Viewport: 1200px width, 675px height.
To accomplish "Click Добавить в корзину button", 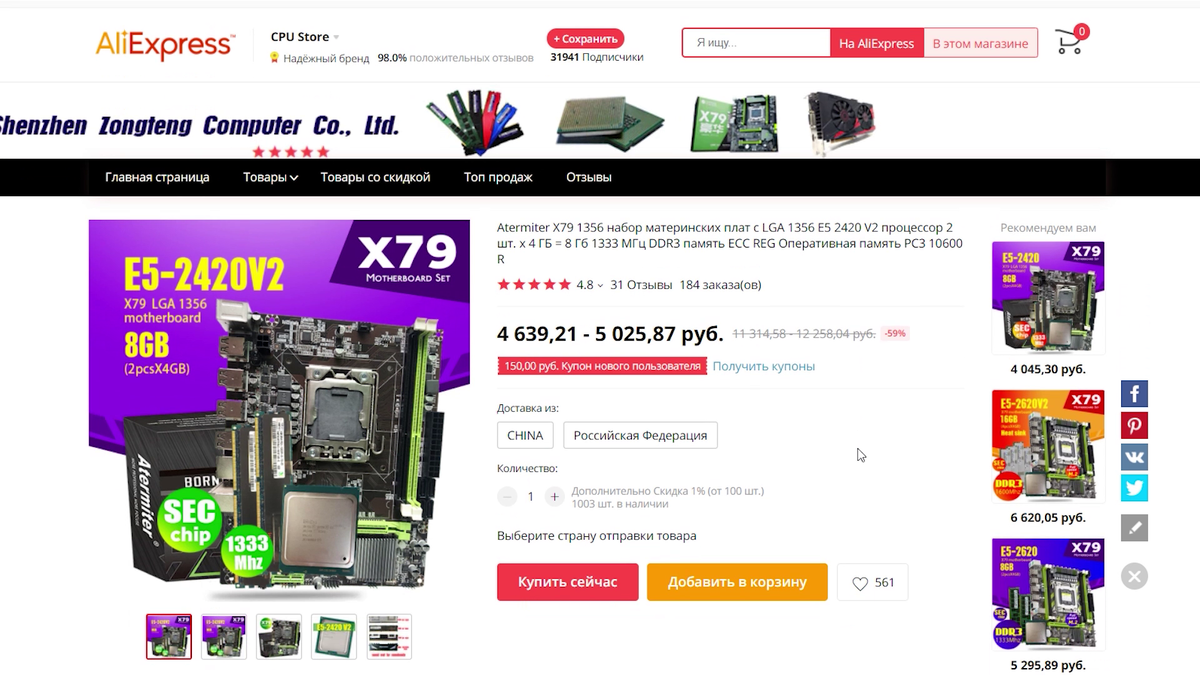I will click(x=737, y=582).
